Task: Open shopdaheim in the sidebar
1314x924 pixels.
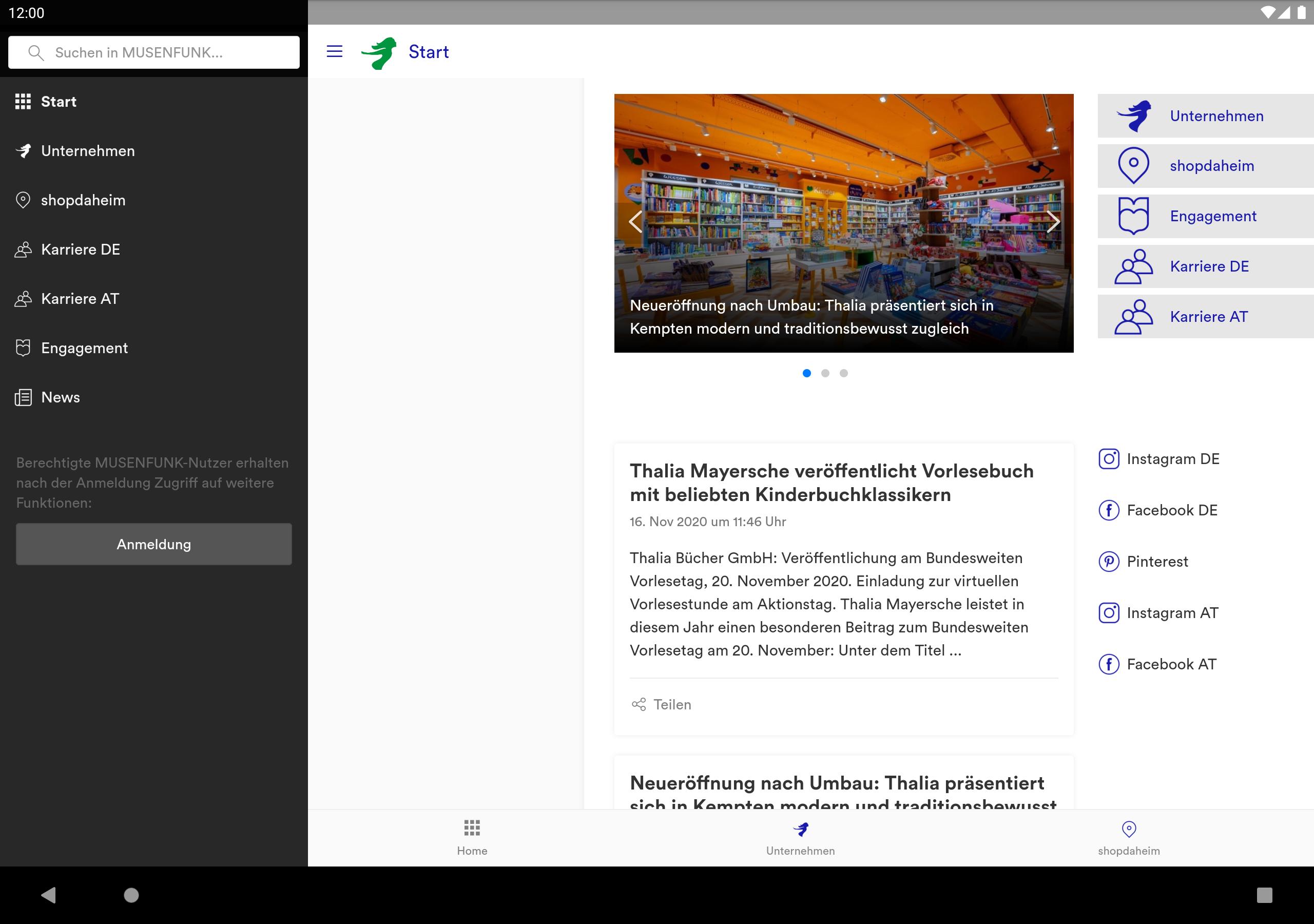Action: [154, 200]
